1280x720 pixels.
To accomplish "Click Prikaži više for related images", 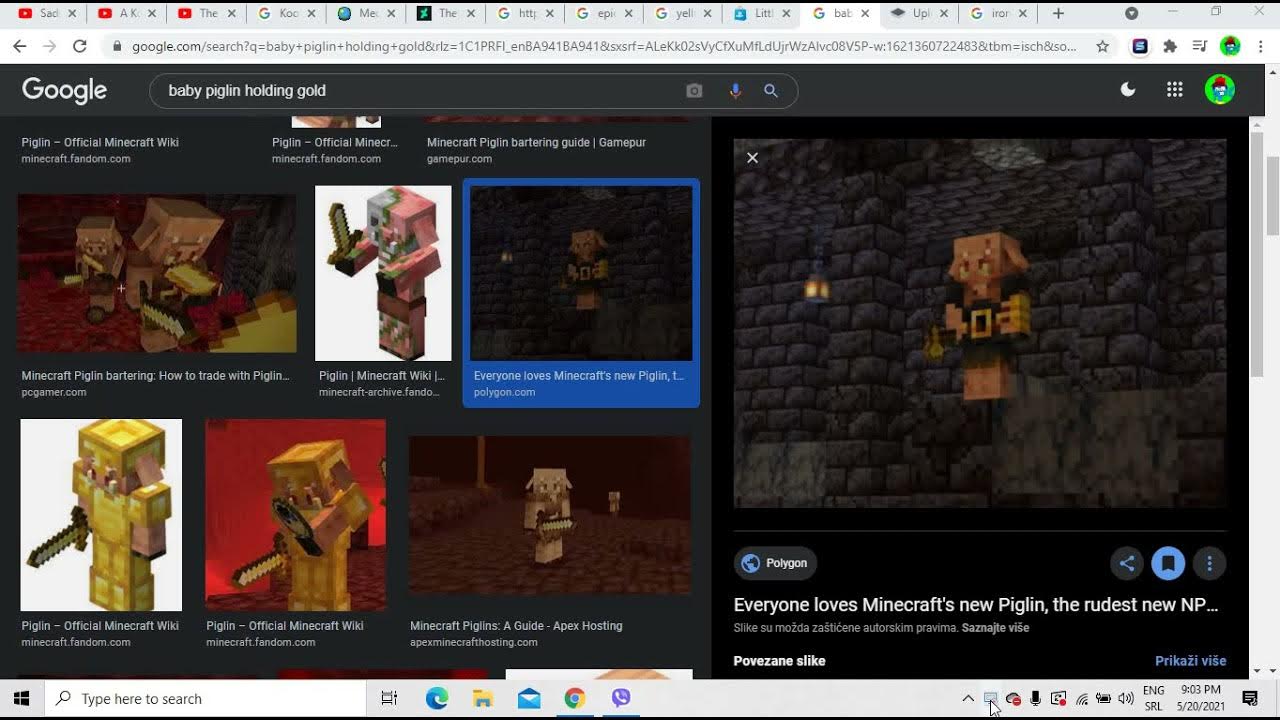I will pos(1190,661).
